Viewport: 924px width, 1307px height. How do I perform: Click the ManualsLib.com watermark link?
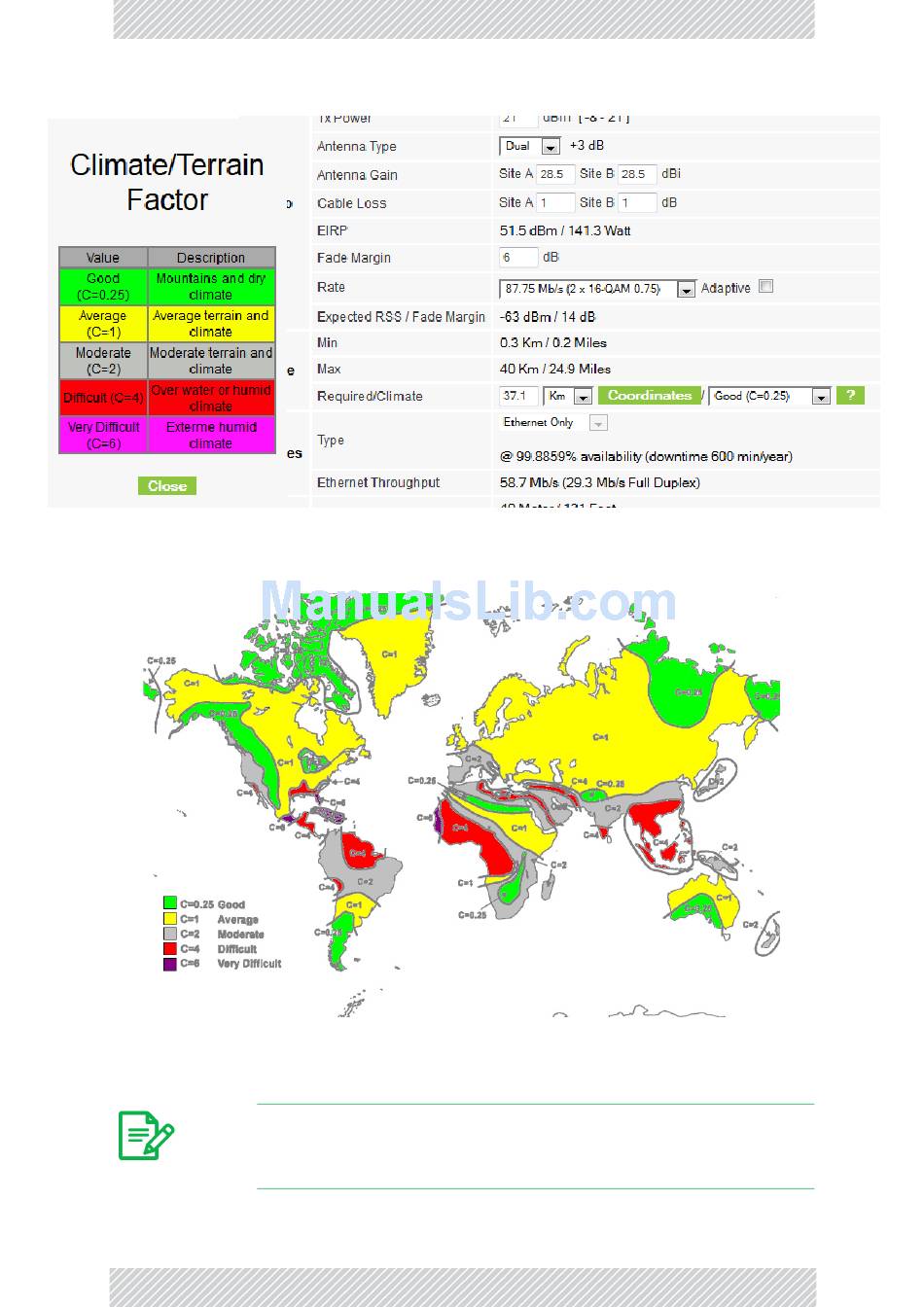click(x=468, y=602)
